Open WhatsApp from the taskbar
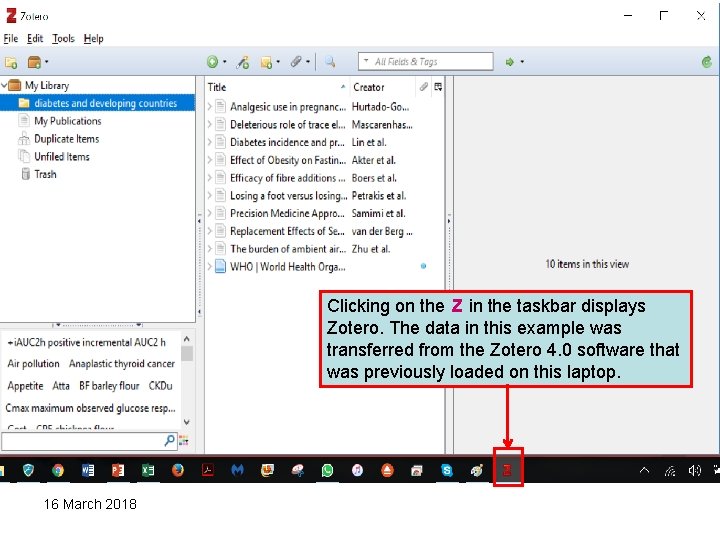Image resolution: width=720 pixels, height=540 pixels. click(x=327, y=470)
